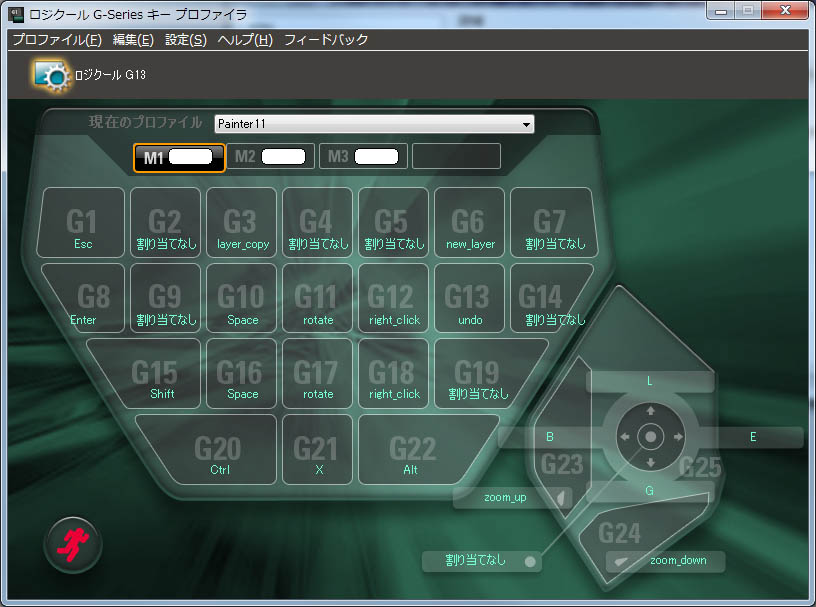Select the G3 layer_copy key
816x607 pixels.
241,223
